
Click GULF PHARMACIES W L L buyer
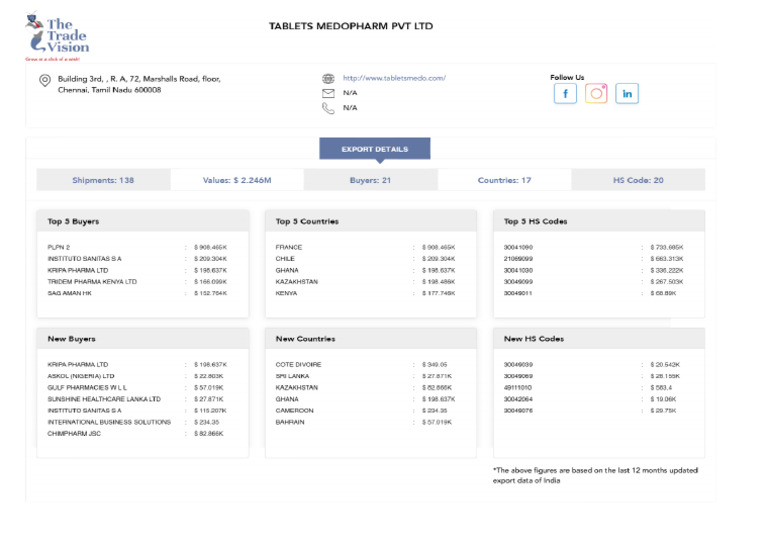pos(87,387)
